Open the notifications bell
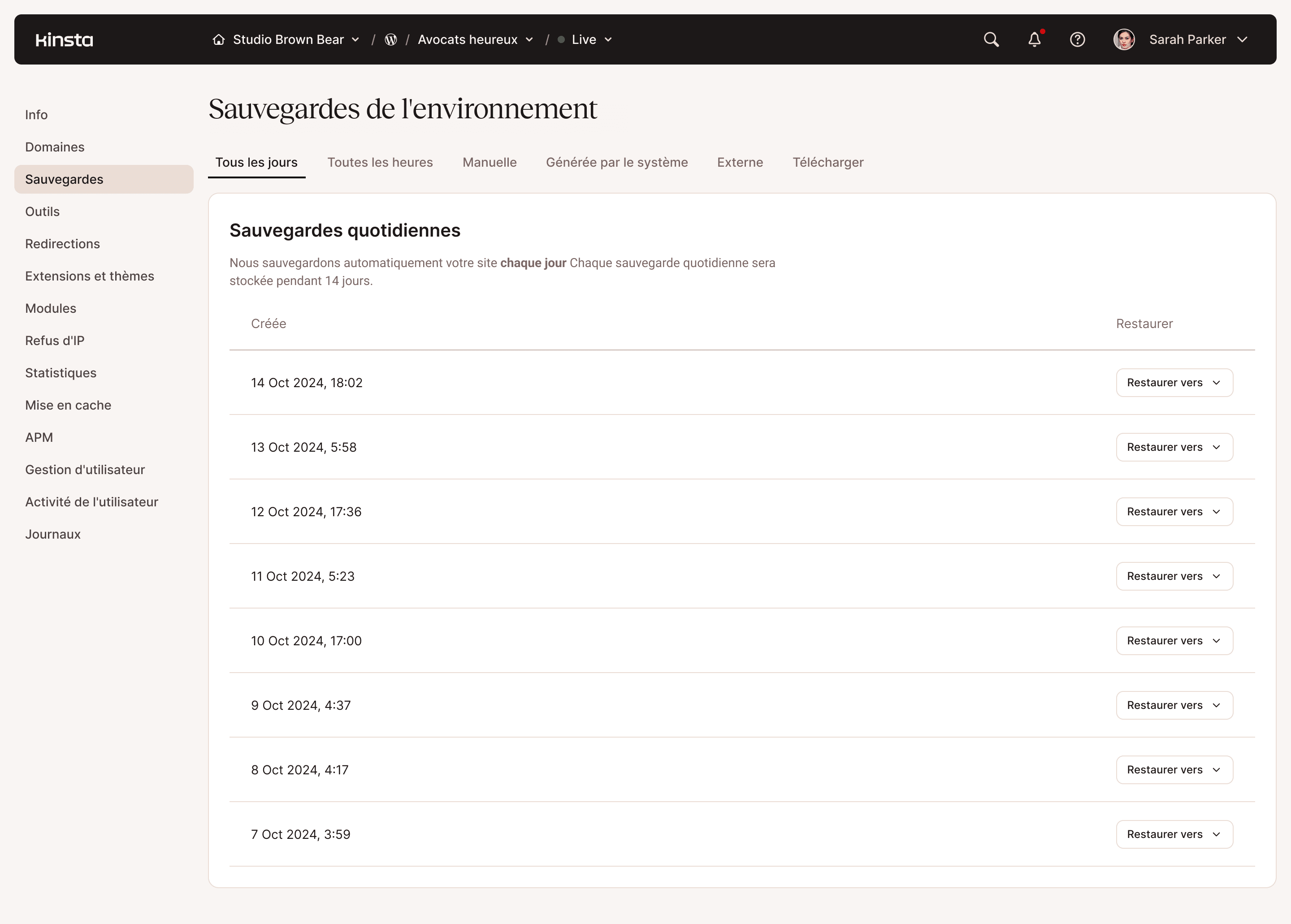 1034,39
